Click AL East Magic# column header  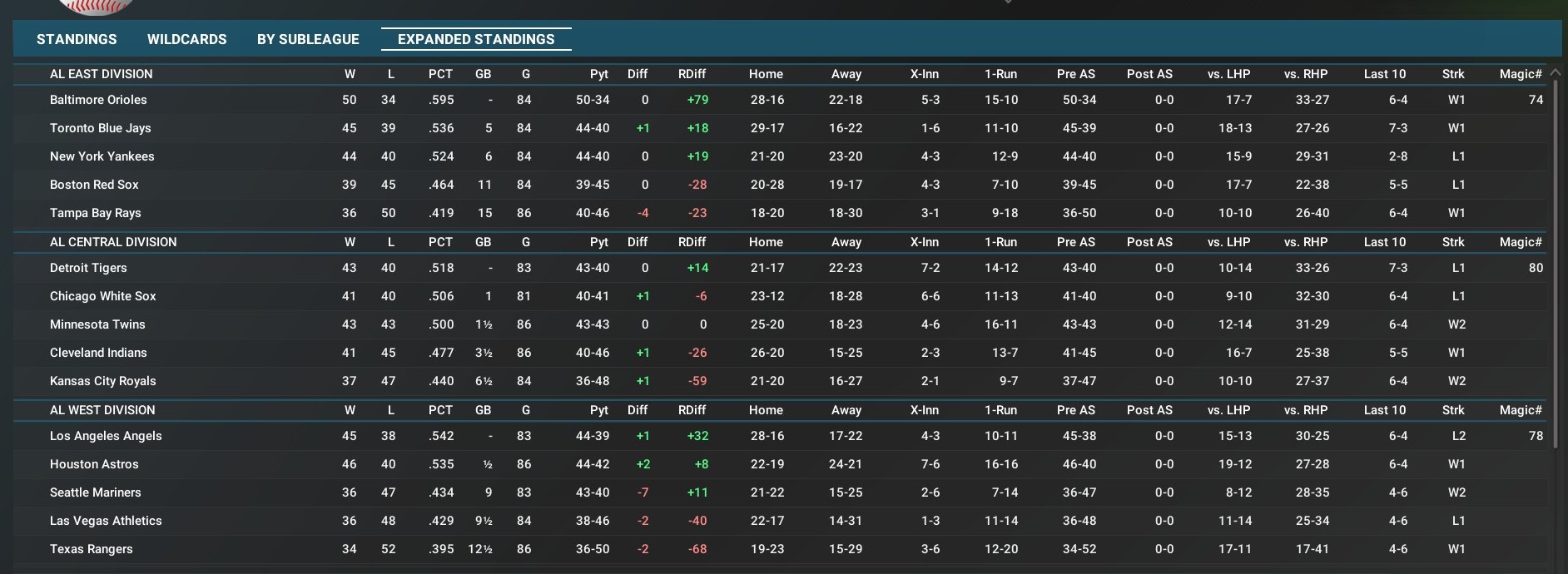pyautogui.click(x=1520, y=74)
